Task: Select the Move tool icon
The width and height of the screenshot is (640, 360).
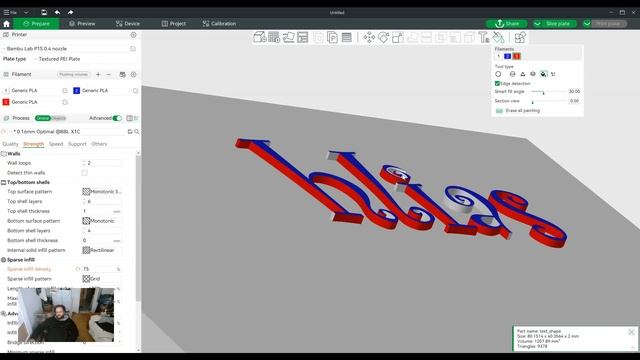Action: tap(369, 37)
